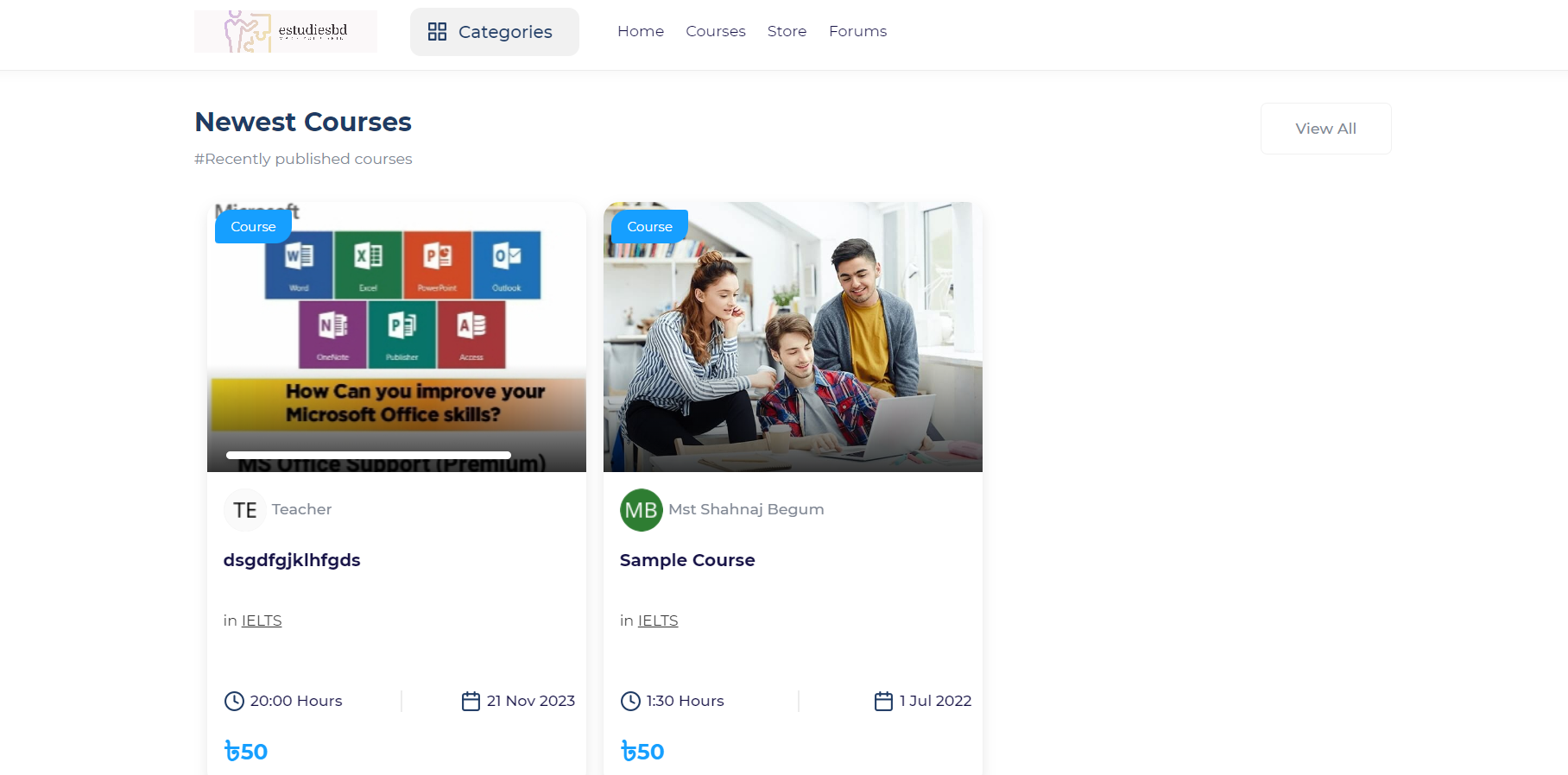Click calendar icon beside 1 Jul 2022
The image size is (1568, 775).
point(883,701)
